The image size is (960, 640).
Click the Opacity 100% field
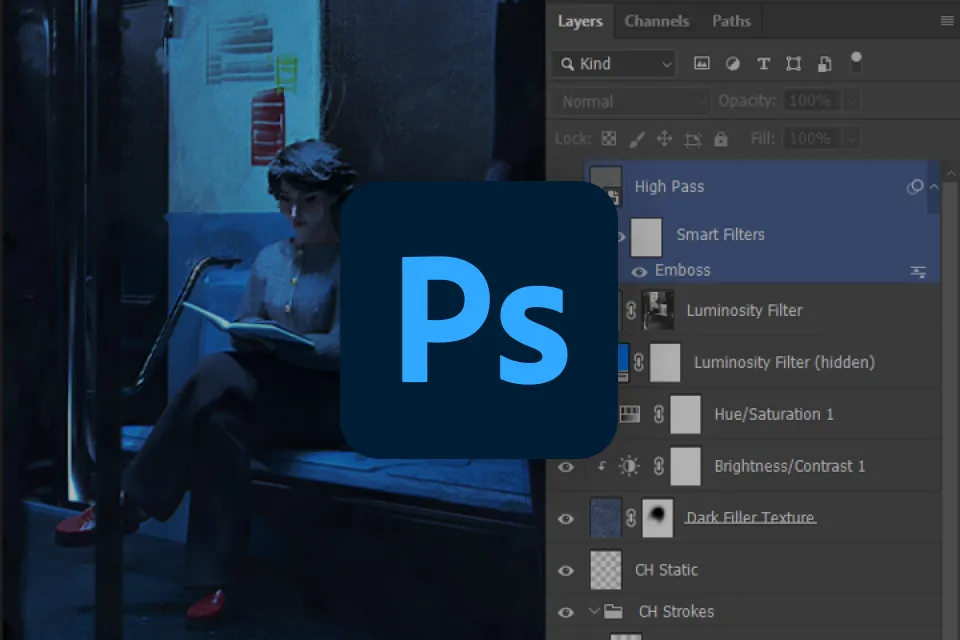click(x=811, y=101)
